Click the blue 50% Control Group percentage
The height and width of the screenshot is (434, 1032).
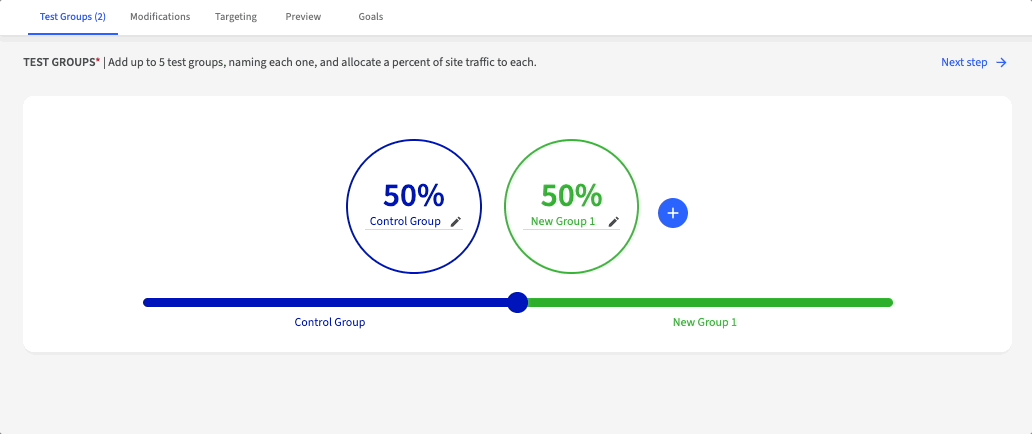point(413,195)
